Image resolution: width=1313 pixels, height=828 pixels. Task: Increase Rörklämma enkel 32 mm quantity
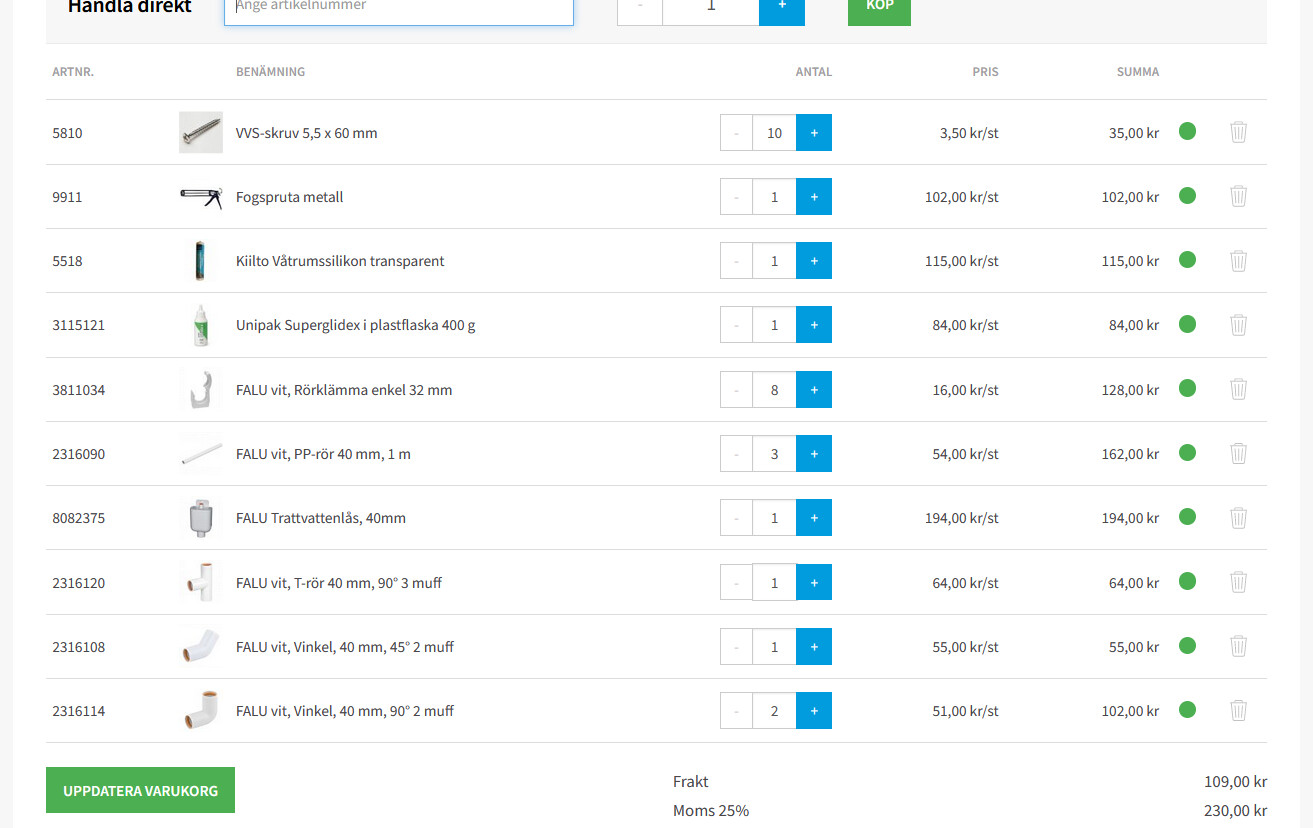point(814,390)
